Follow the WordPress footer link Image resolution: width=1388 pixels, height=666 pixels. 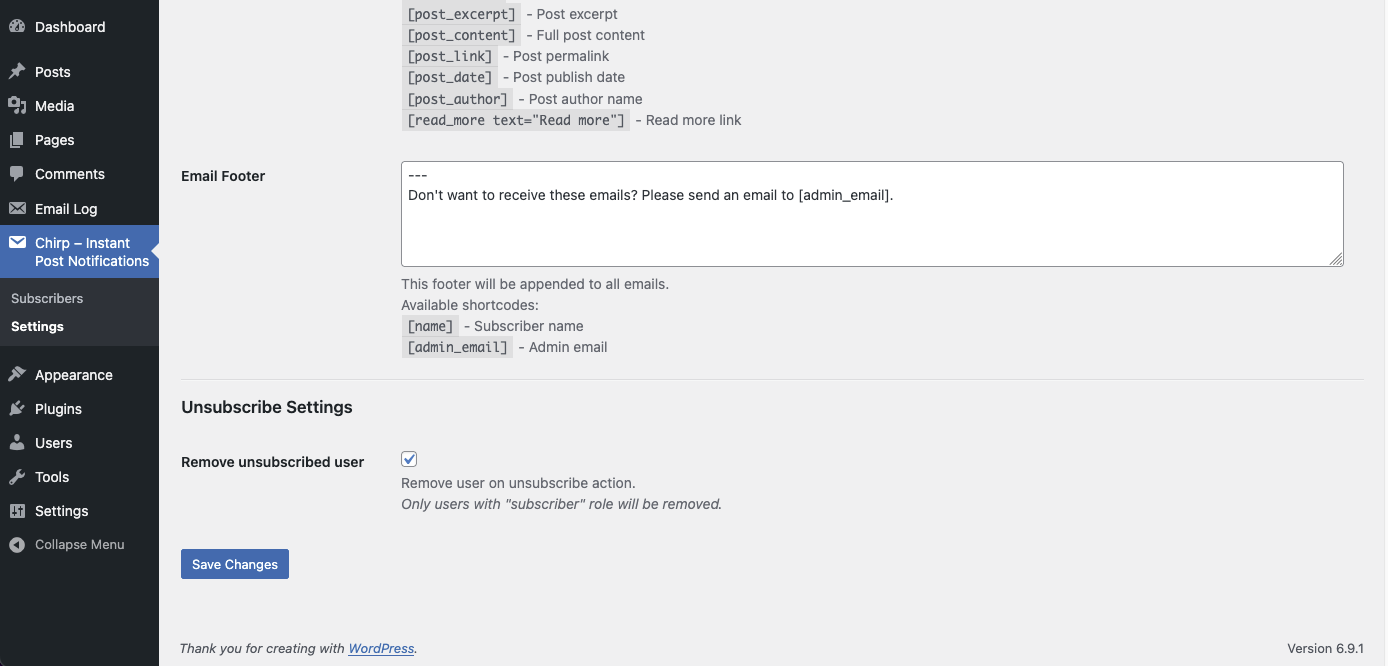point(381,648)
